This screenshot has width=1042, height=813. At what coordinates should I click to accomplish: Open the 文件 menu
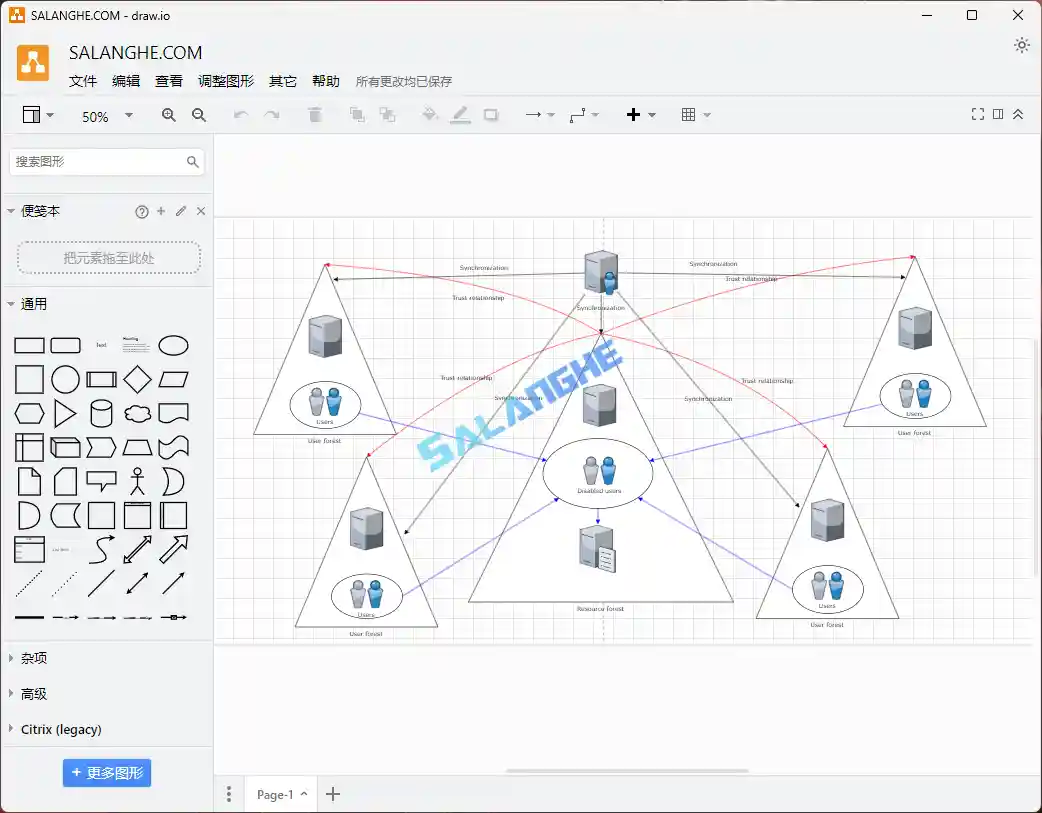point(83,81)
